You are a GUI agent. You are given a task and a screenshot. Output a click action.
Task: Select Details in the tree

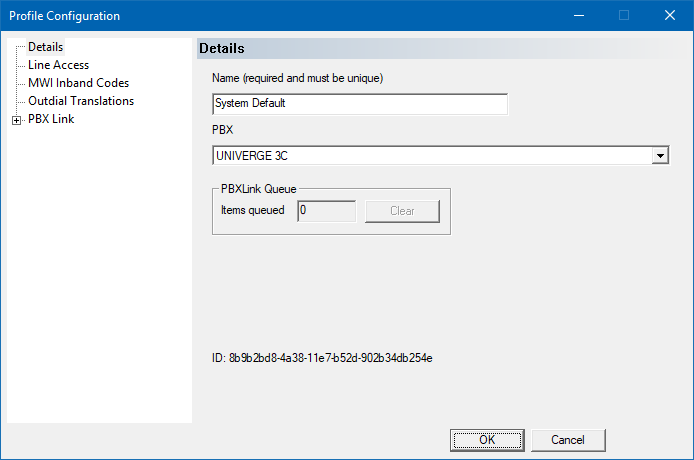[45, 47]
